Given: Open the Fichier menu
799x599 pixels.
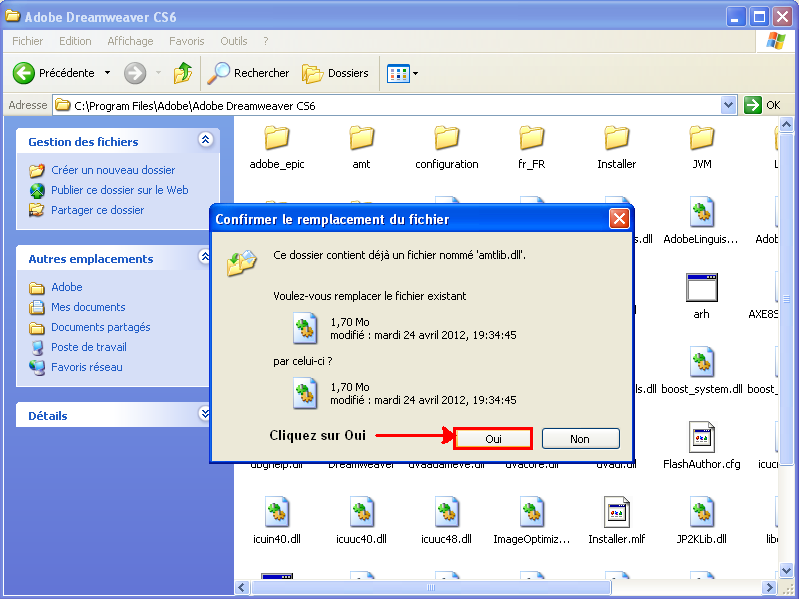Looking at the screenshot, I should pyautogui.click(x=28, y=41).
